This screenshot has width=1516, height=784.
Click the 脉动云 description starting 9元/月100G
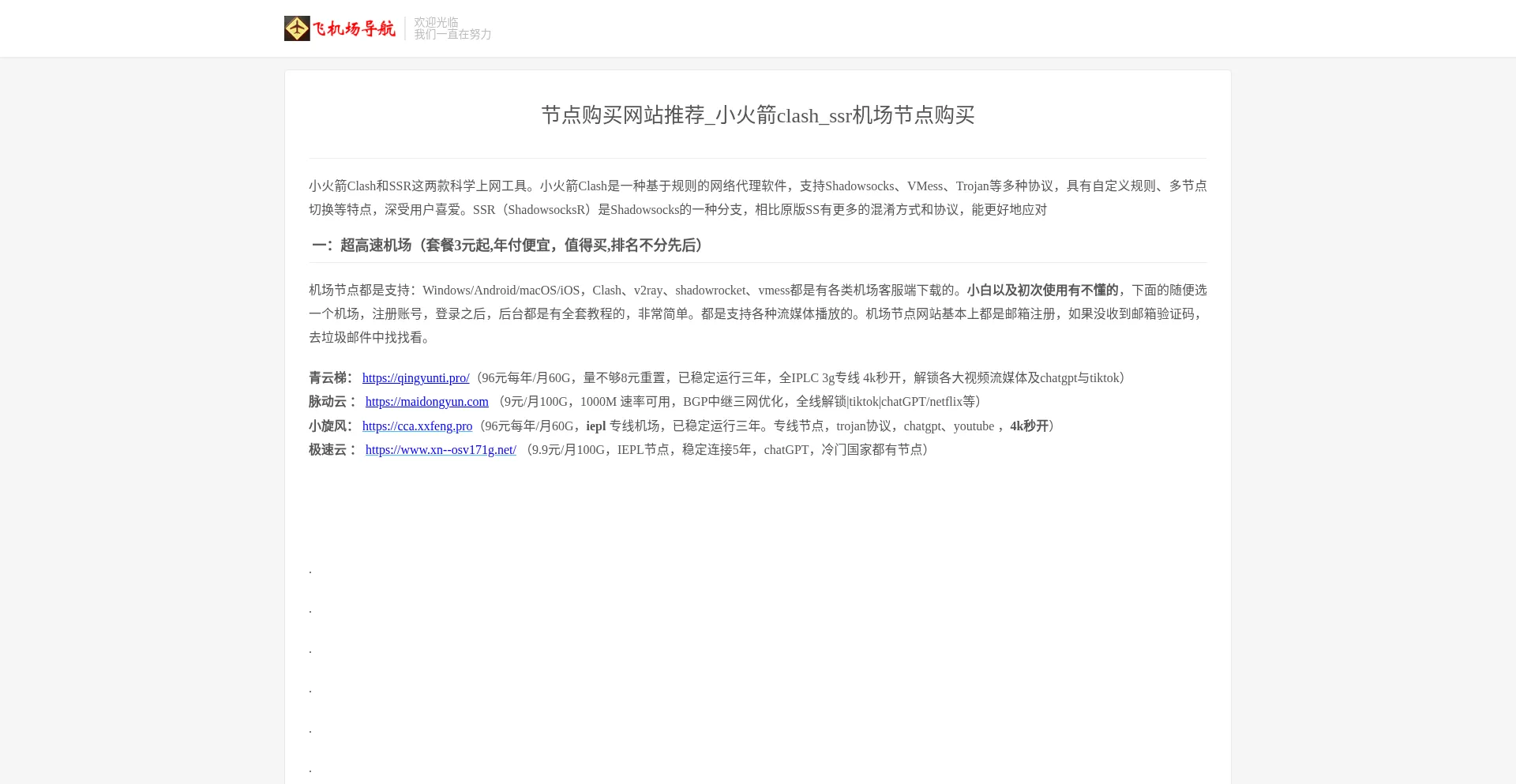pos(739,402)
